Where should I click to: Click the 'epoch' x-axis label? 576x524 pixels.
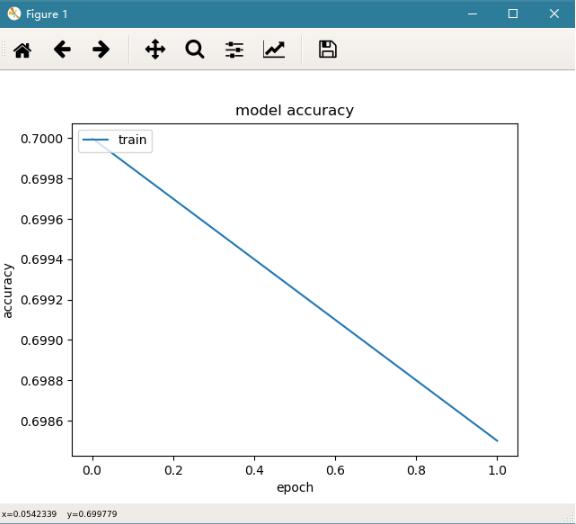[x=295, y=488]
